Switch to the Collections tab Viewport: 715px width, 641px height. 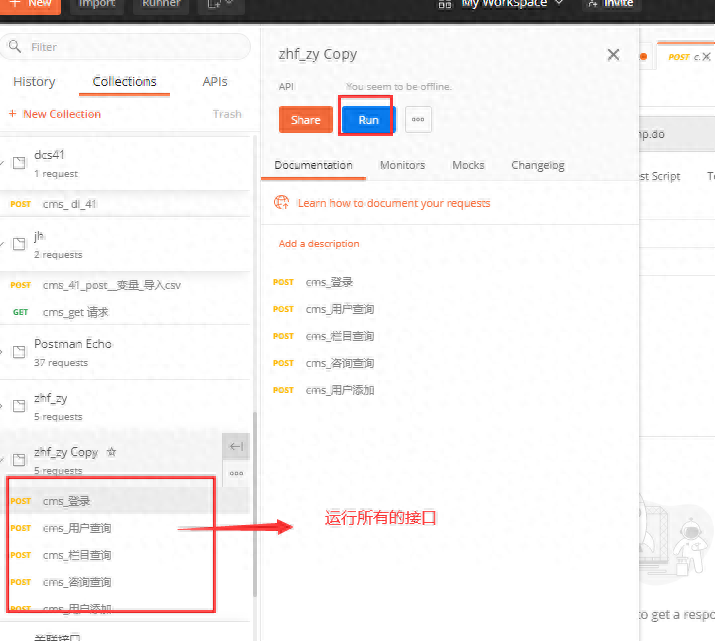coord(124,82)
